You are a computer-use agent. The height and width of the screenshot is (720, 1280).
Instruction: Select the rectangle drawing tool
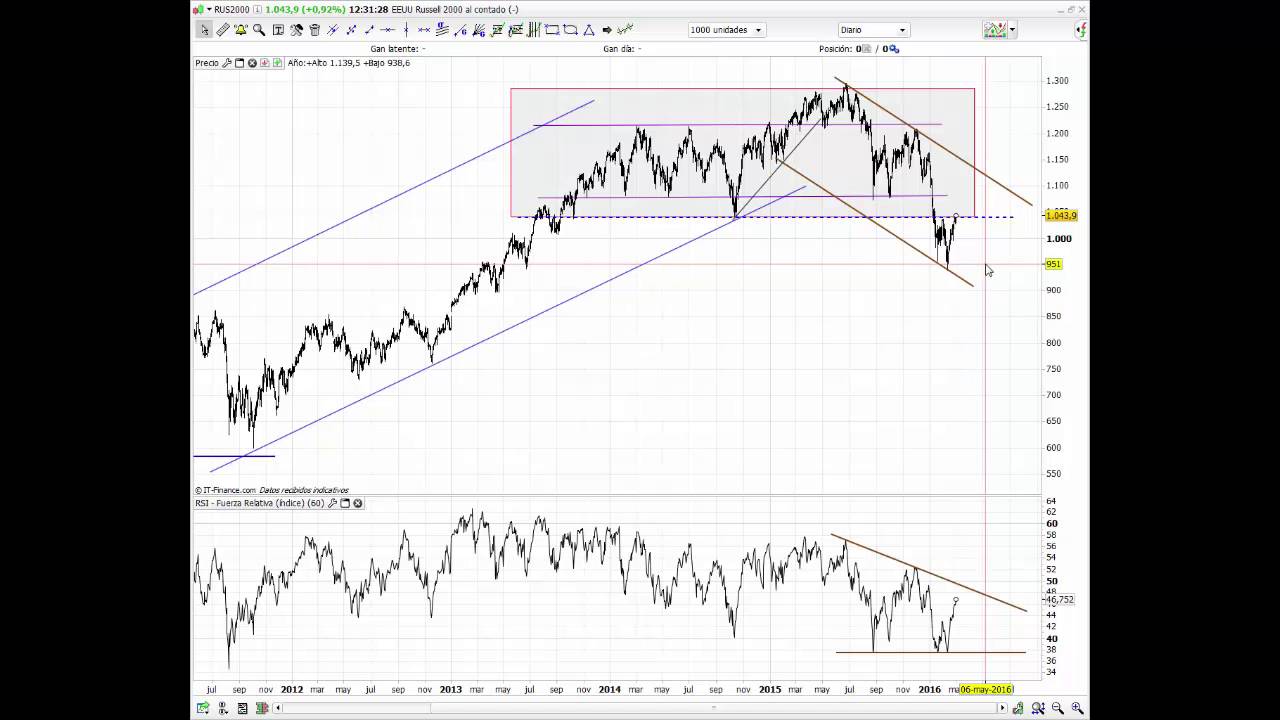(552, 30)
